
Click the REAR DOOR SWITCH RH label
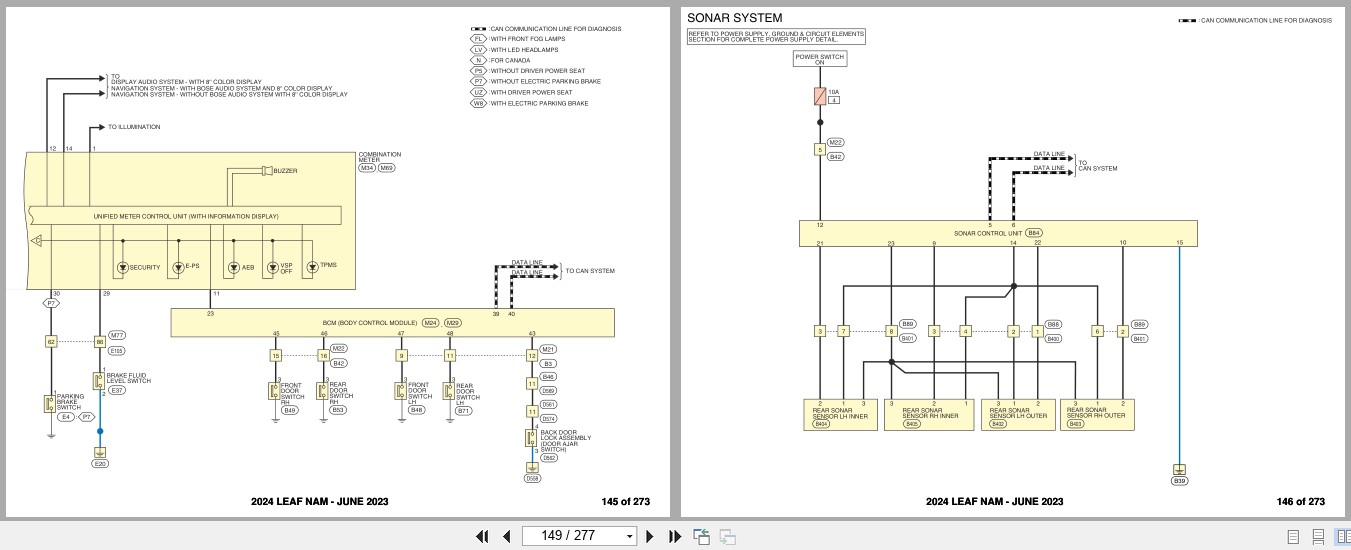tap(340, 392)
